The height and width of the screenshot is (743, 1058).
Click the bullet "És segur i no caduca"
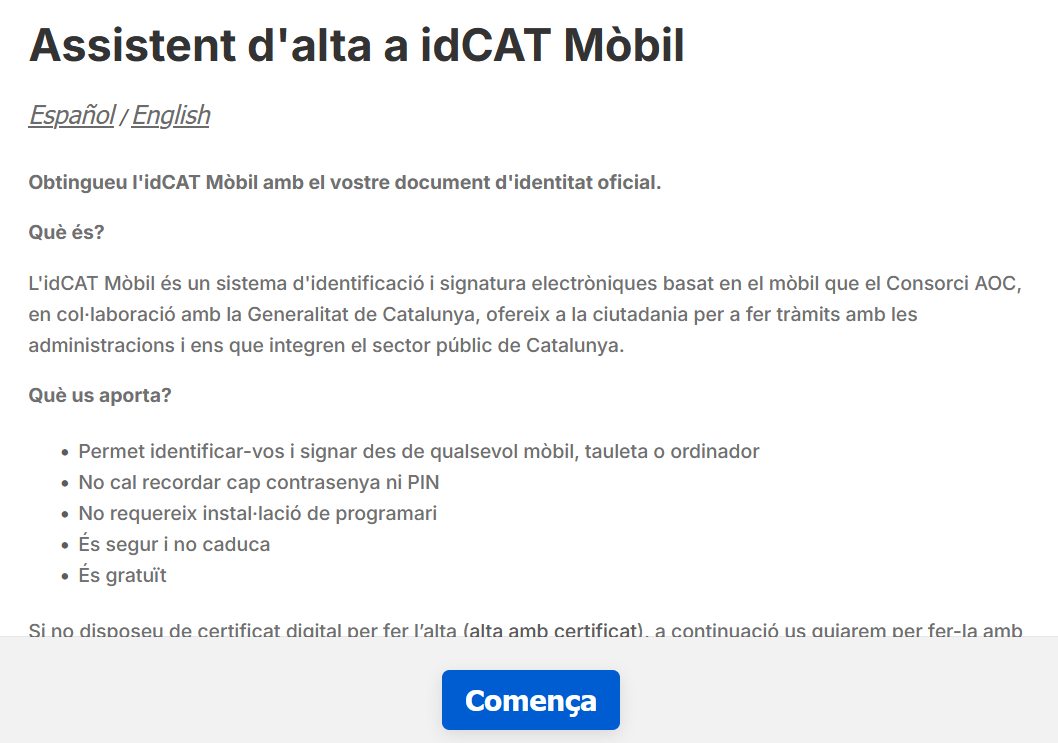point(174,544)
